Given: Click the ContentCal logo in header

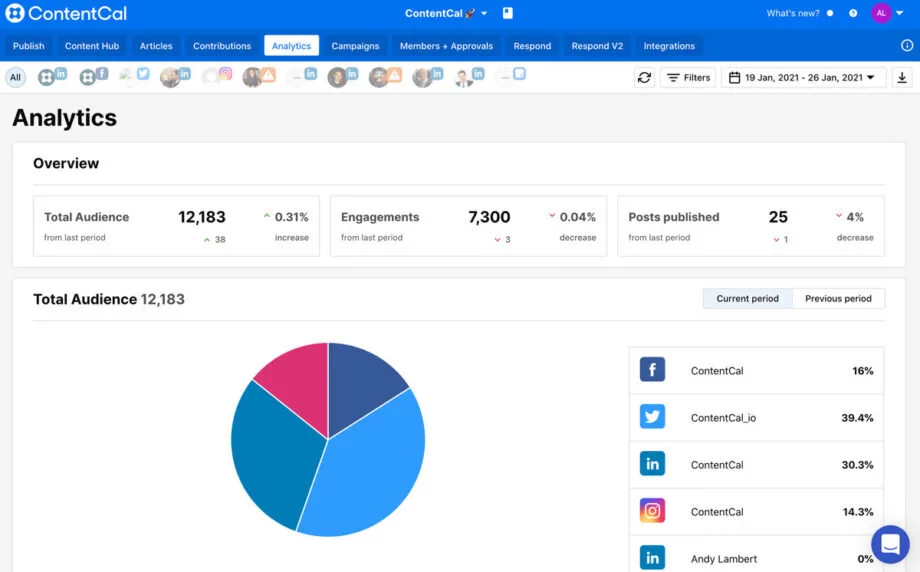Looking at the screenshot, I should [x=66, y=13].
